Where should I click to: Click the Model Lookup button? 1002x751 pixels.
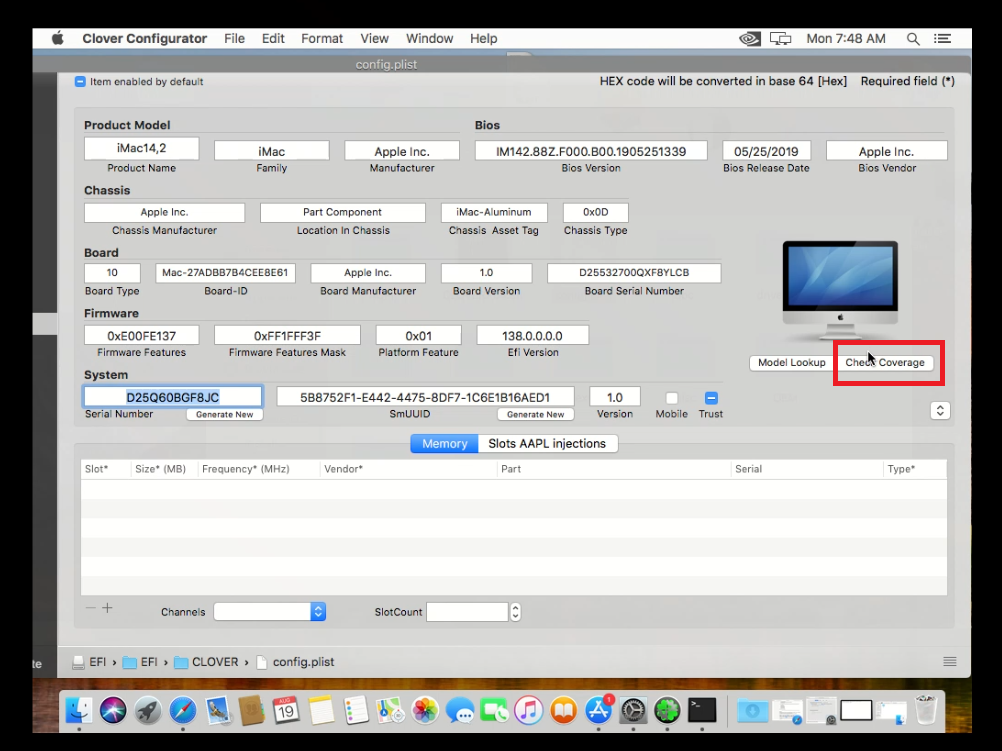(791, 362)
